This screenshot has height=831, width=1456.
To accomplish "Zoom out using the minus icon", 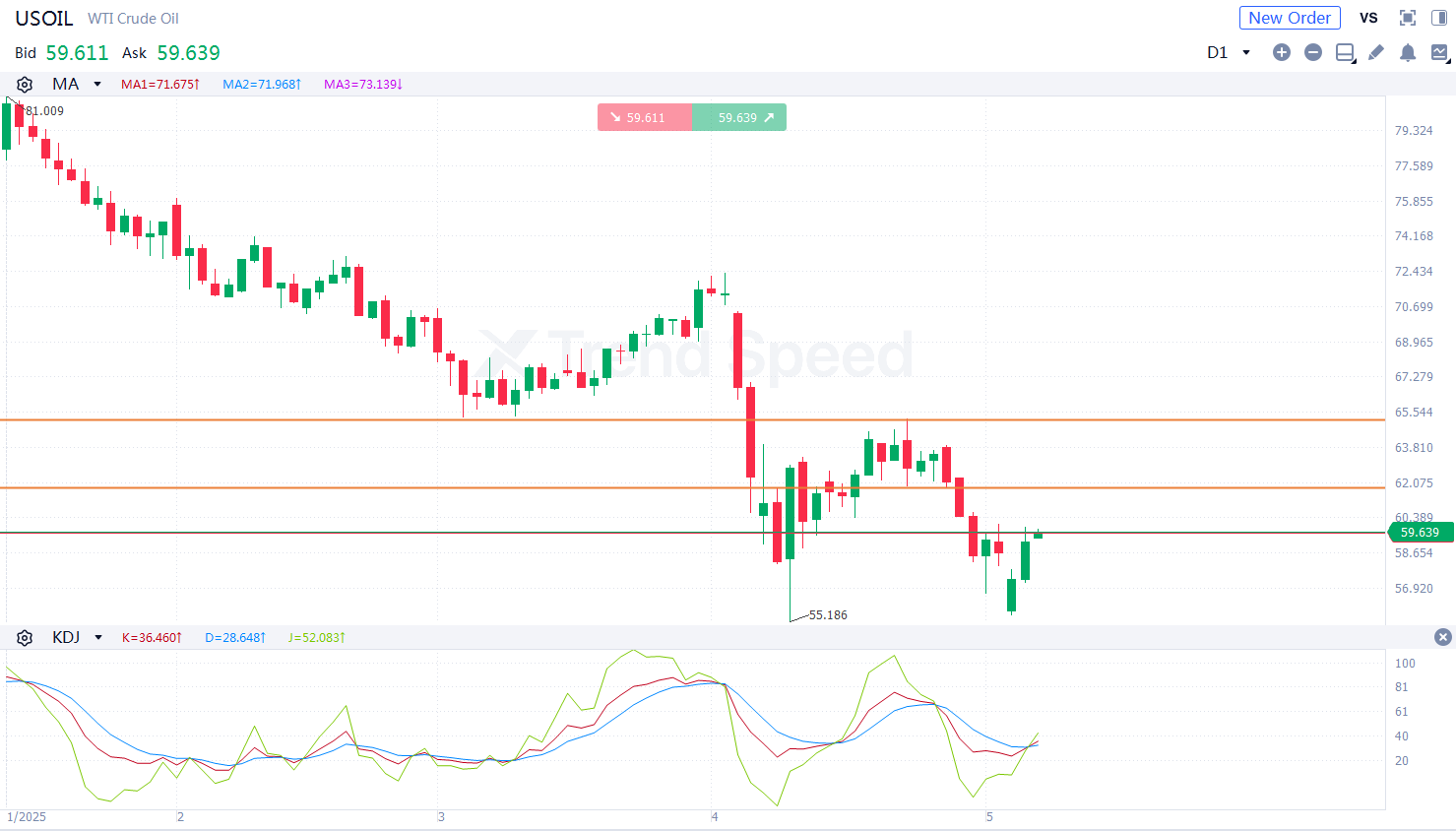I will (1313, 52).
